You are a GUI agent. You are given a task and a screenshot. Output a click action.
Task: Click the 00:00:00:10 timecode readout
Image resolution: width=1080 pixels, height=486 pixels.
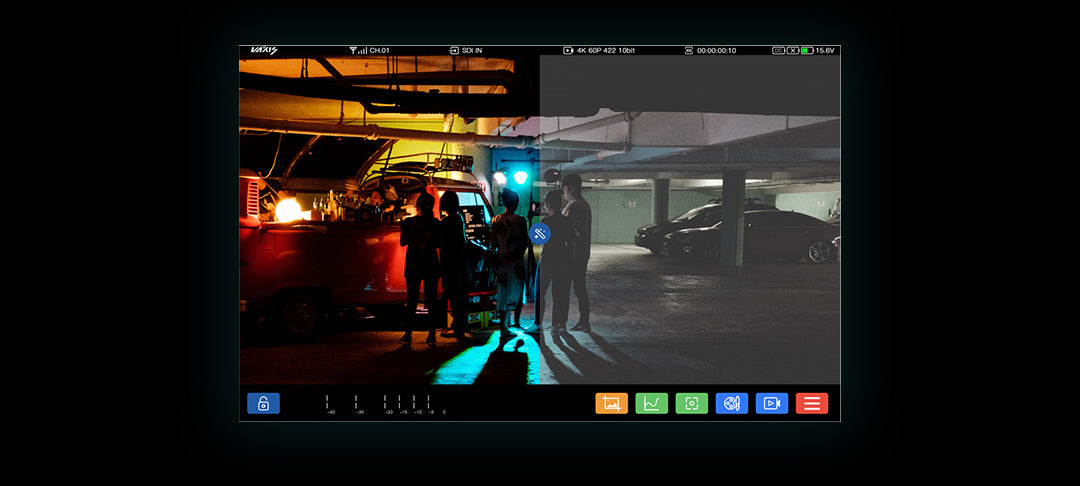pyautogui.click(x=716, y=50)
